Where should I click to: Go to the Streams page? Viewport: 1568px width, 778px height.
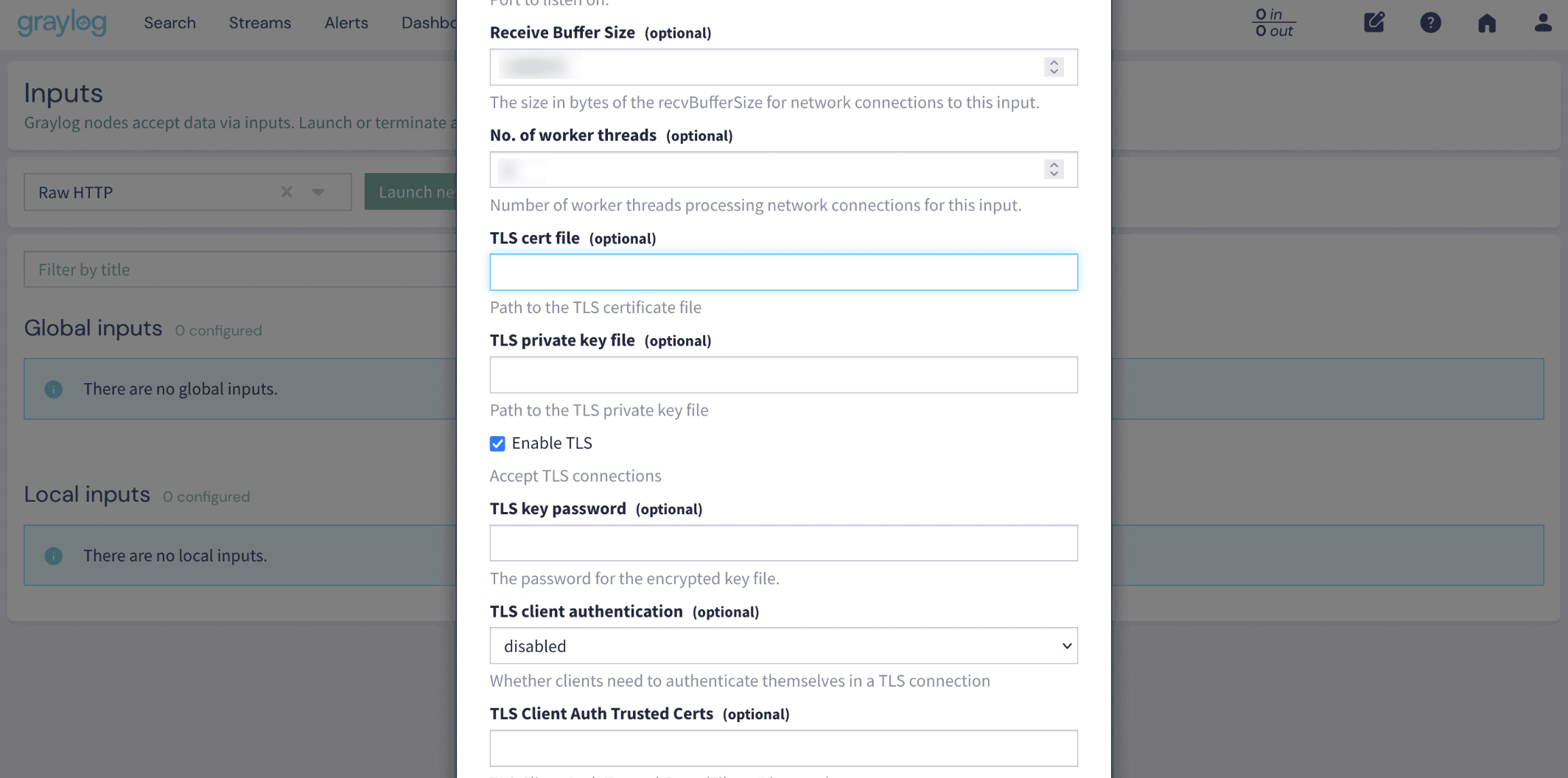[x=259, y=23]
